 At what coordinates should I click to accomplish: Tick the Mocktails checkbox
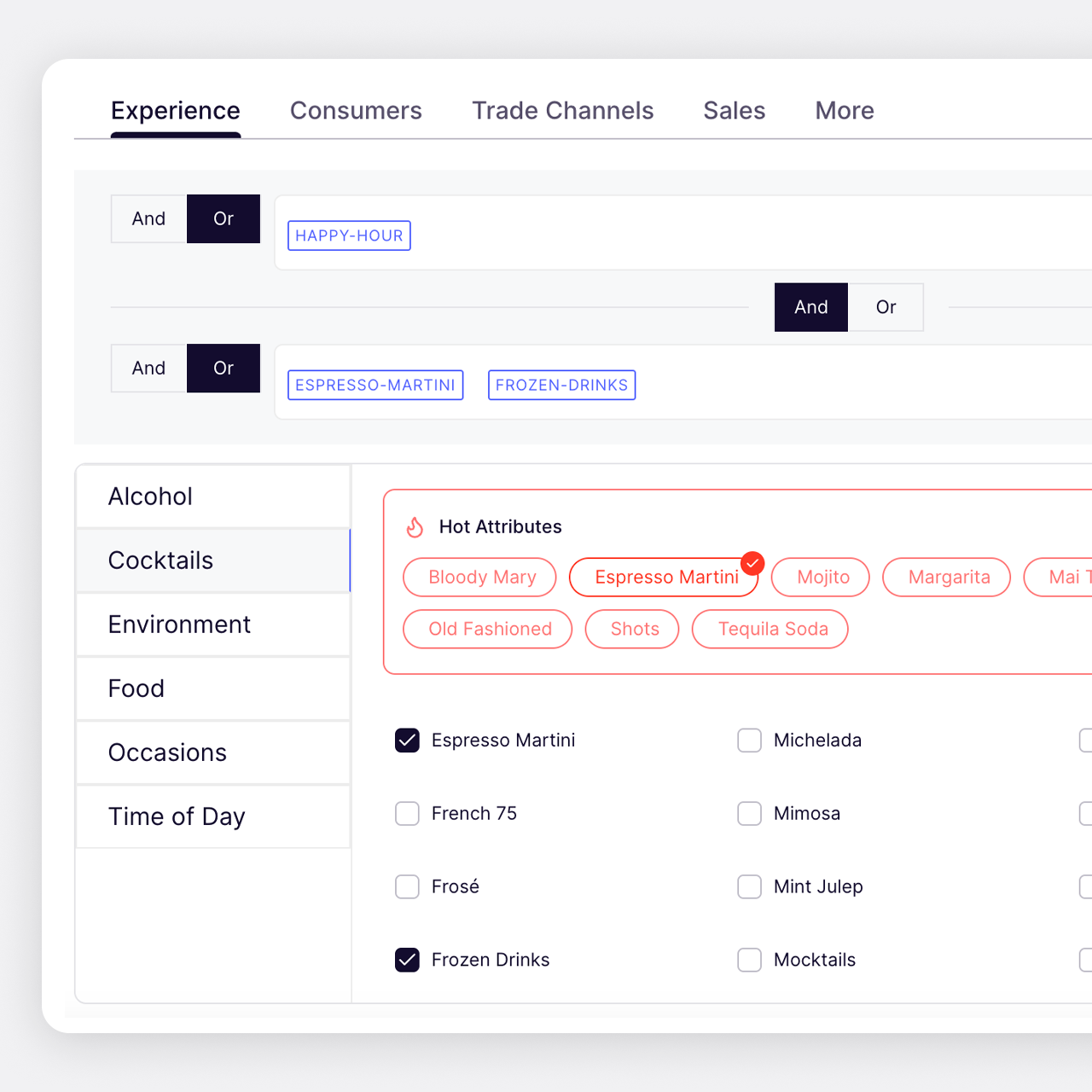[x=749, y=961]
